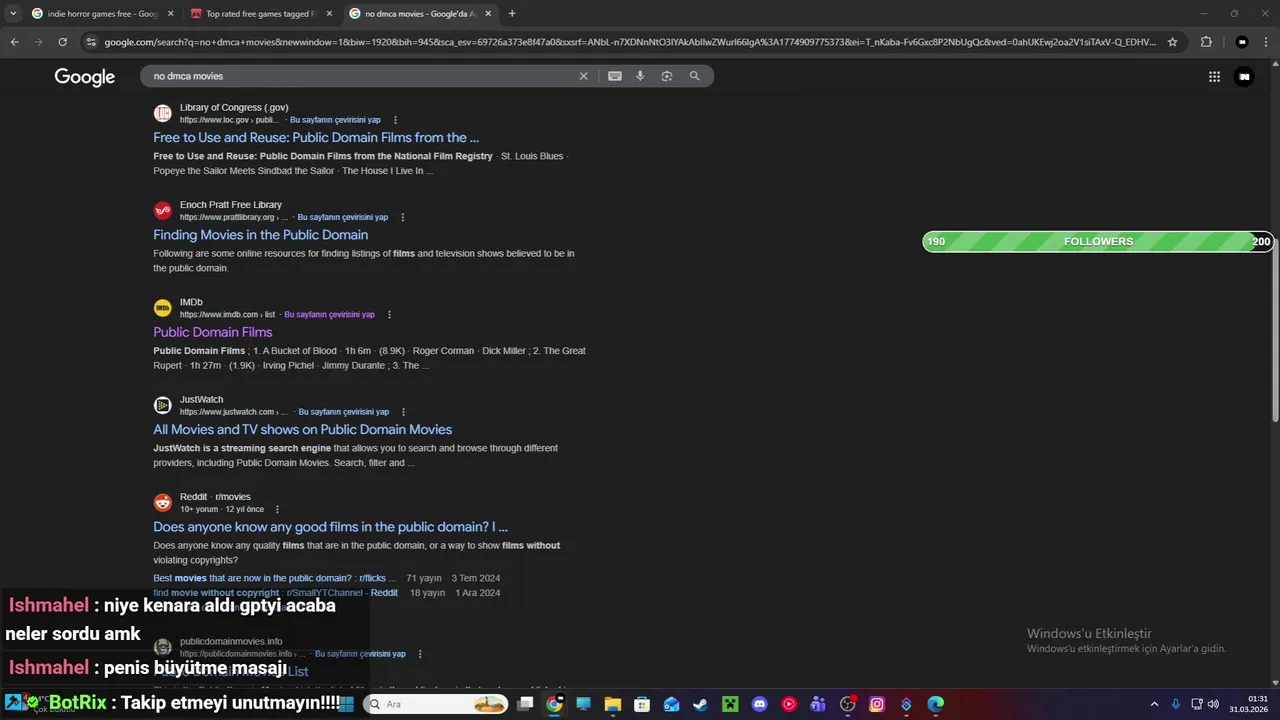Viewport: 1280px width, 720px height.
Task: Translate the JustWatch result page
Action: point(343,411)
